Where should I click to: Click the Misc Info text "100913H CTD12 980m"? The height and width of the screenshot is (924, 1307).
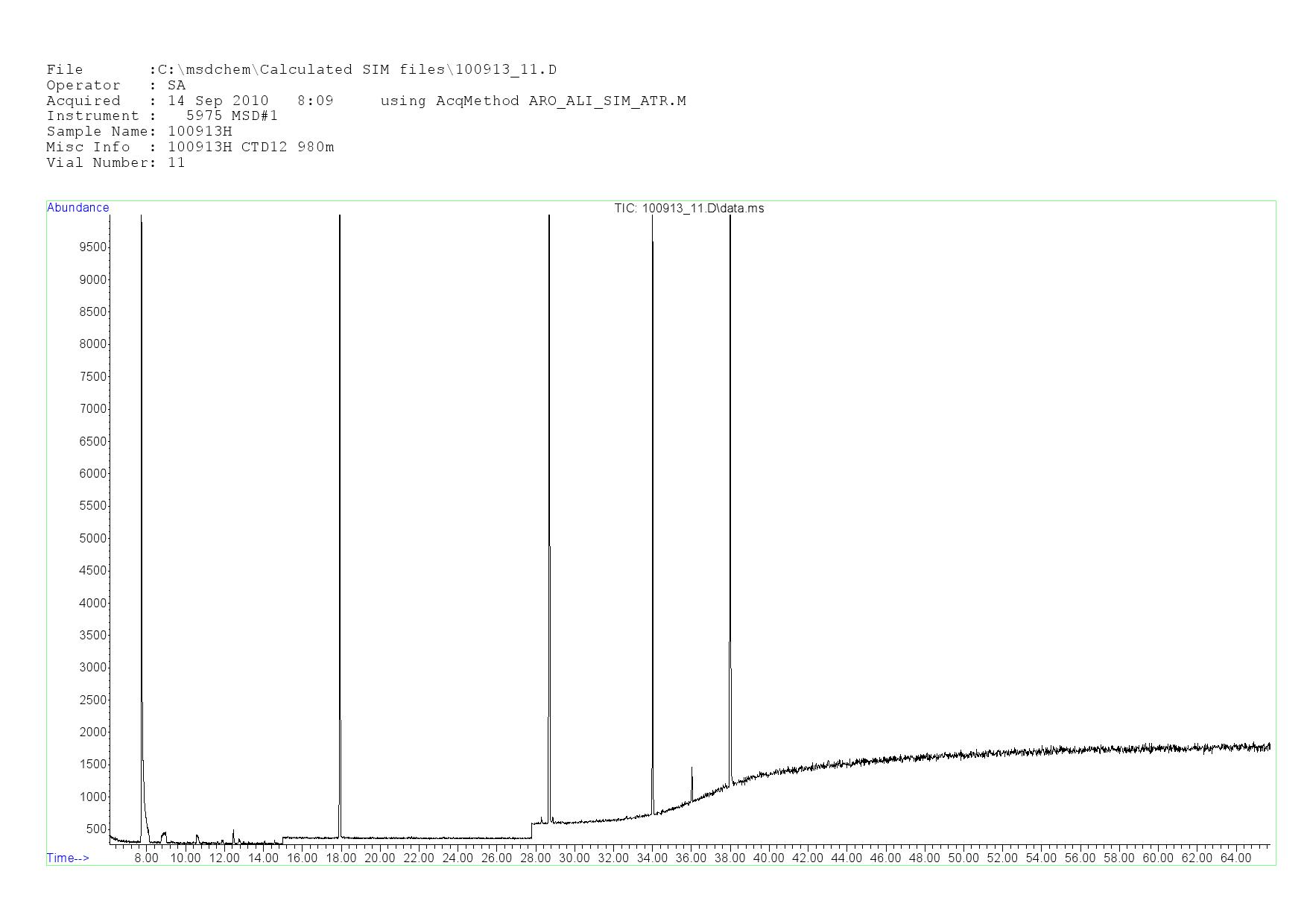click(x=251, y=147)
